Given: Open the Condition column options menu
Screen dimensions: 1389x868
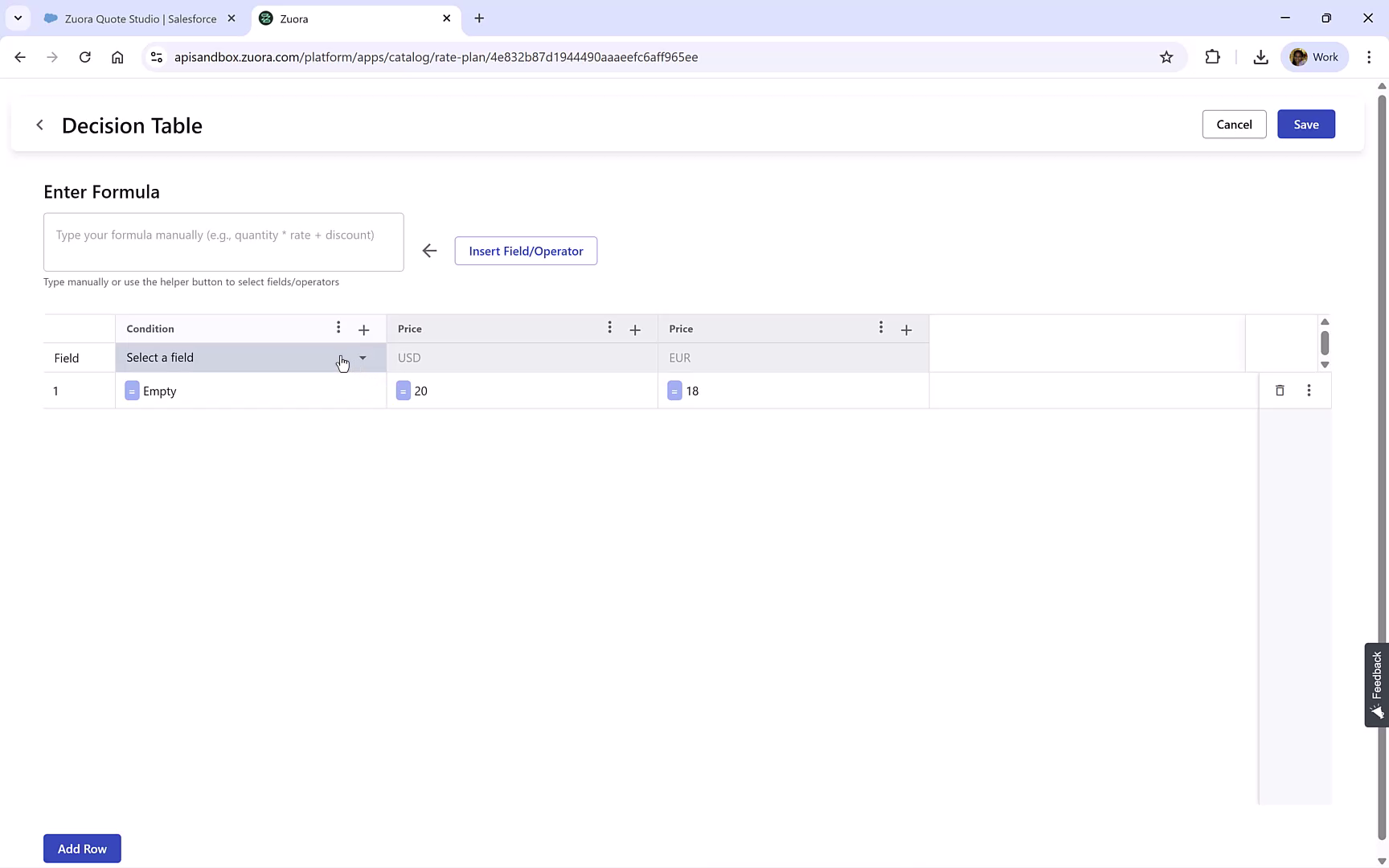Looking at the screenshot, I should point(338,328).
